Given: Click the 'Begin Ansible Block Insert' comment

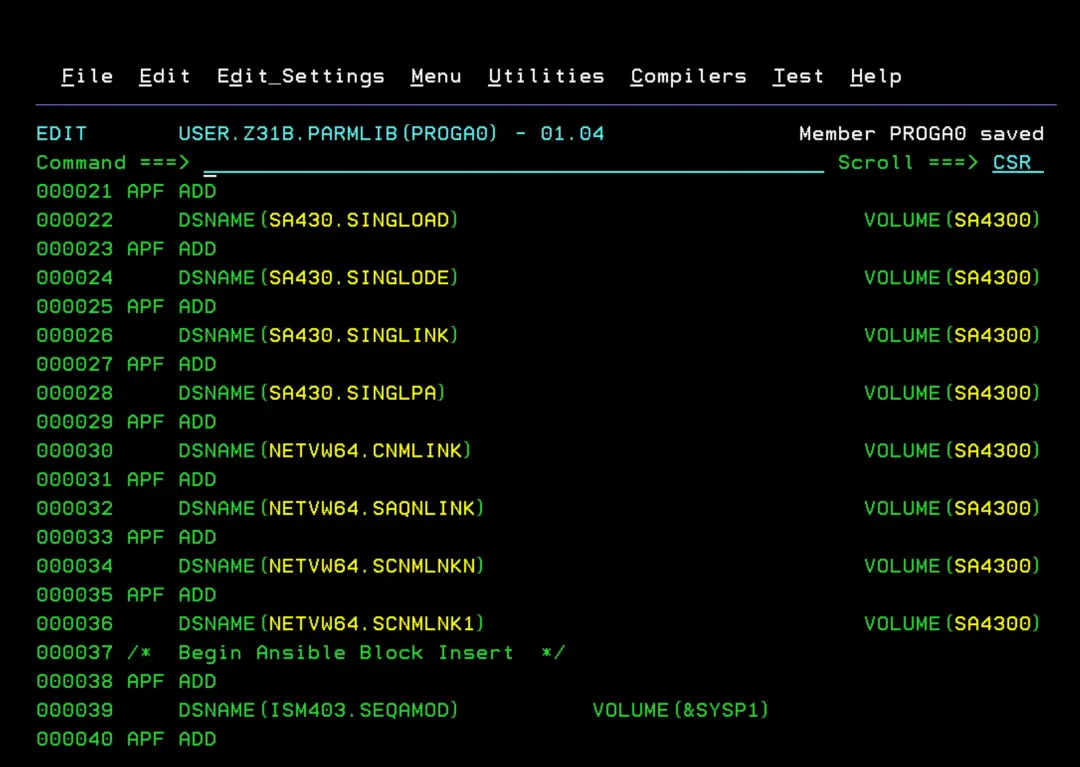Looking at the screenshot, I should pyautogui.click(x=346, y=653).
